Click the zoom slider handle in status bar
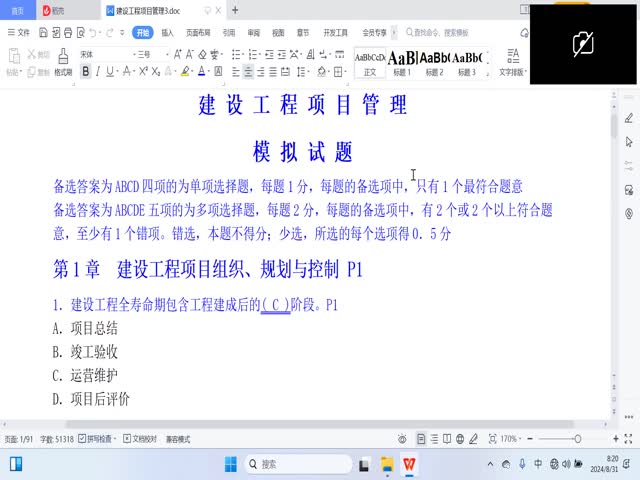 click(x=578, y=439)
